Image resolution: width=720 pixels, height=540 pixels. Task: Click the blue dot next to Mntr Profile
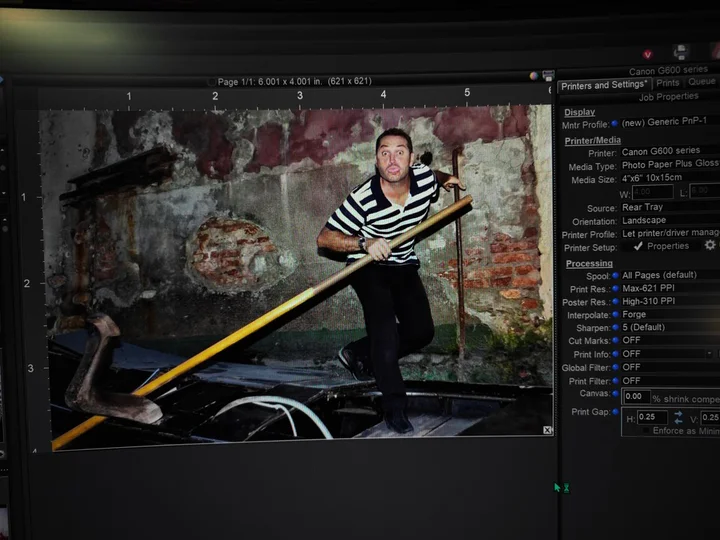coord(615,124)
